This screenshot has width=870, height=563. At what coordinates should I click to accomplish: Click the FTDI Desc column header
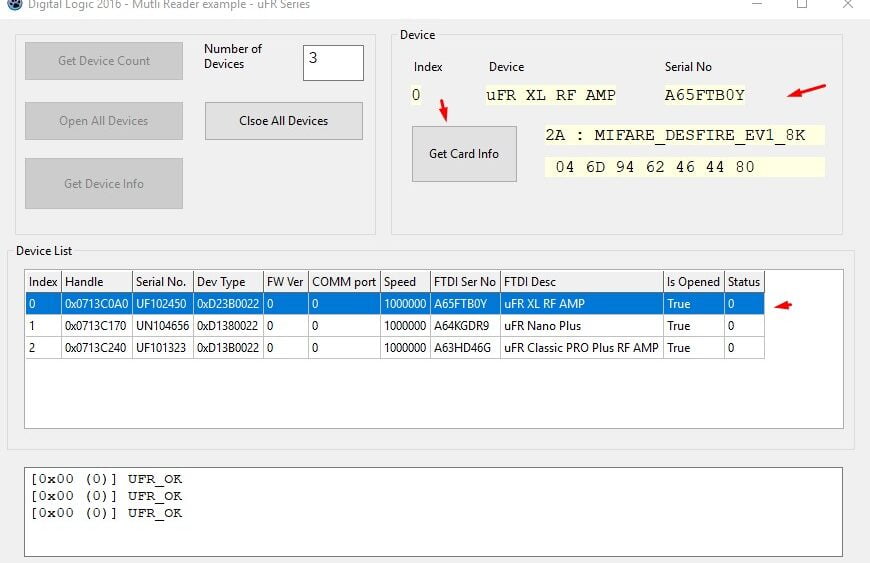tap(581, 282)
